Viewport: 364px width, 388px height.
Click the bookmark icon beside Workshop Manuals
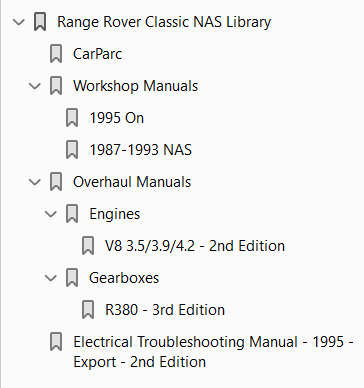pyautogui.click(x=56, y=86)
